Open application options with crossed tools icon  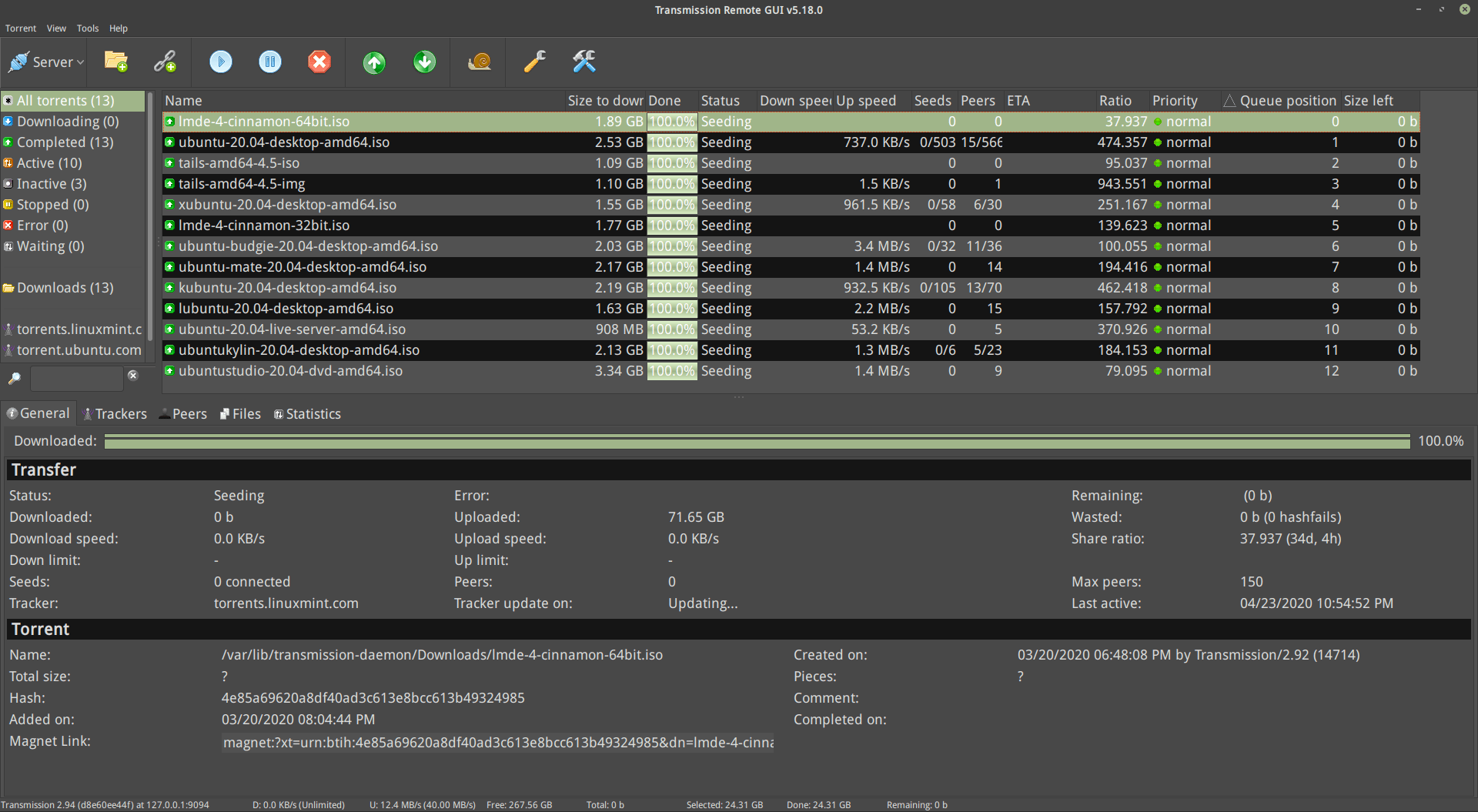[584, 62]
